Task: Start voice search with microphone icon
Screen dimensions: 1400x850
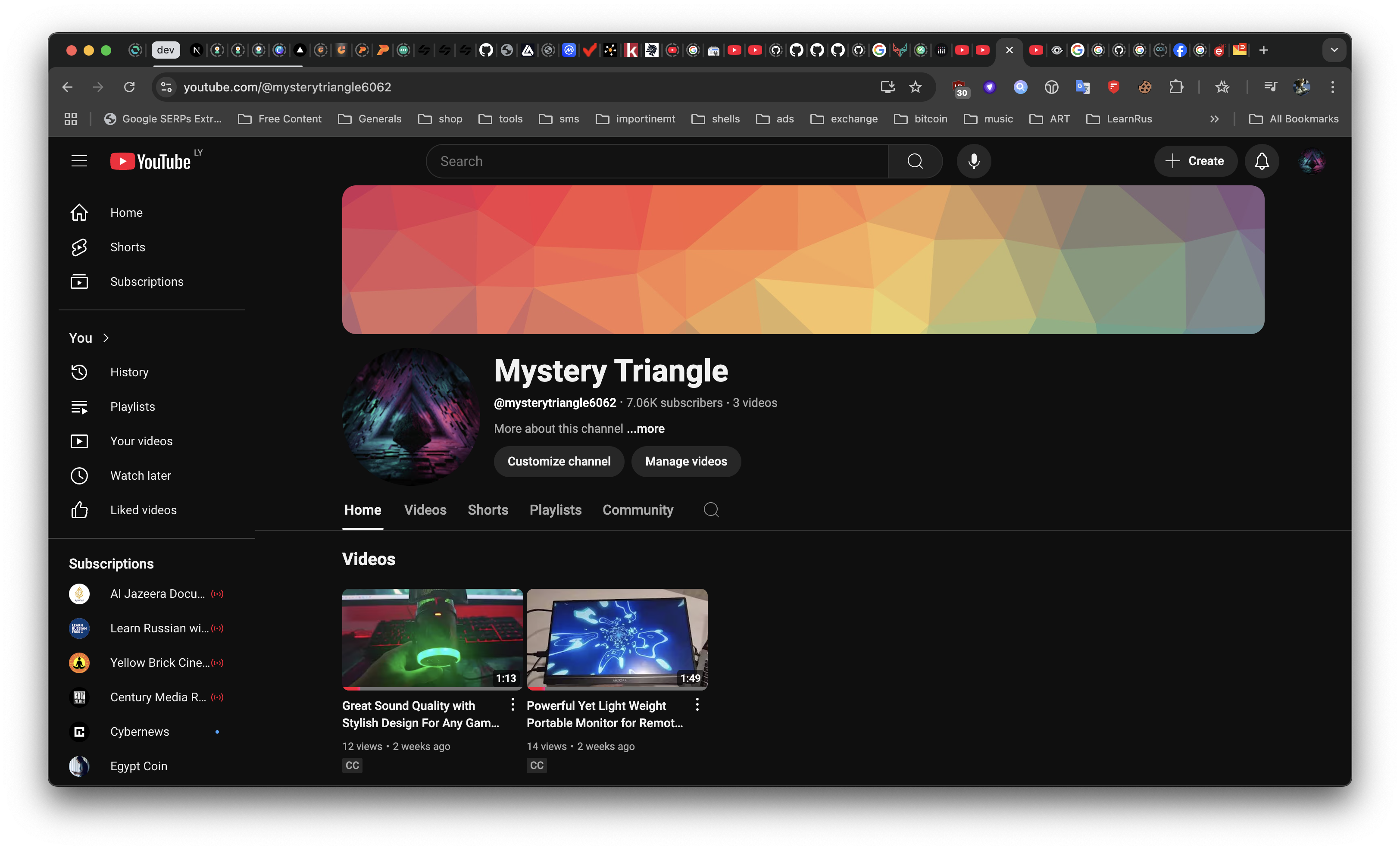Action: [974, 161]
